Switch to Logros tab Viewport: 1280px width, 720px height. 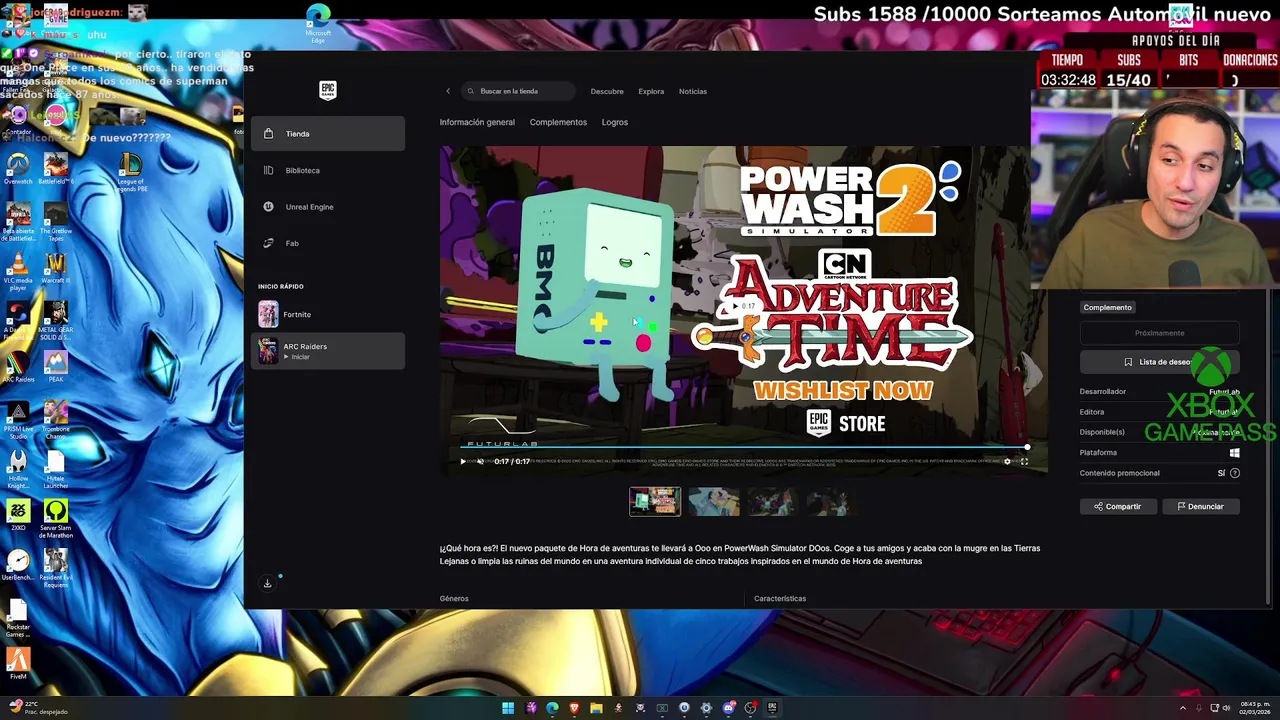point(615,122)
